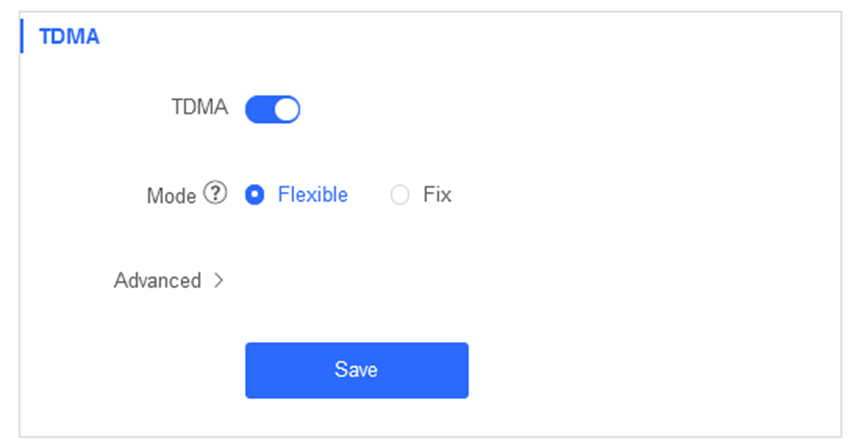Screen dimensions: 850x444
Task: Click the Flexible mode text label
Action: click(x=313, y=195)
